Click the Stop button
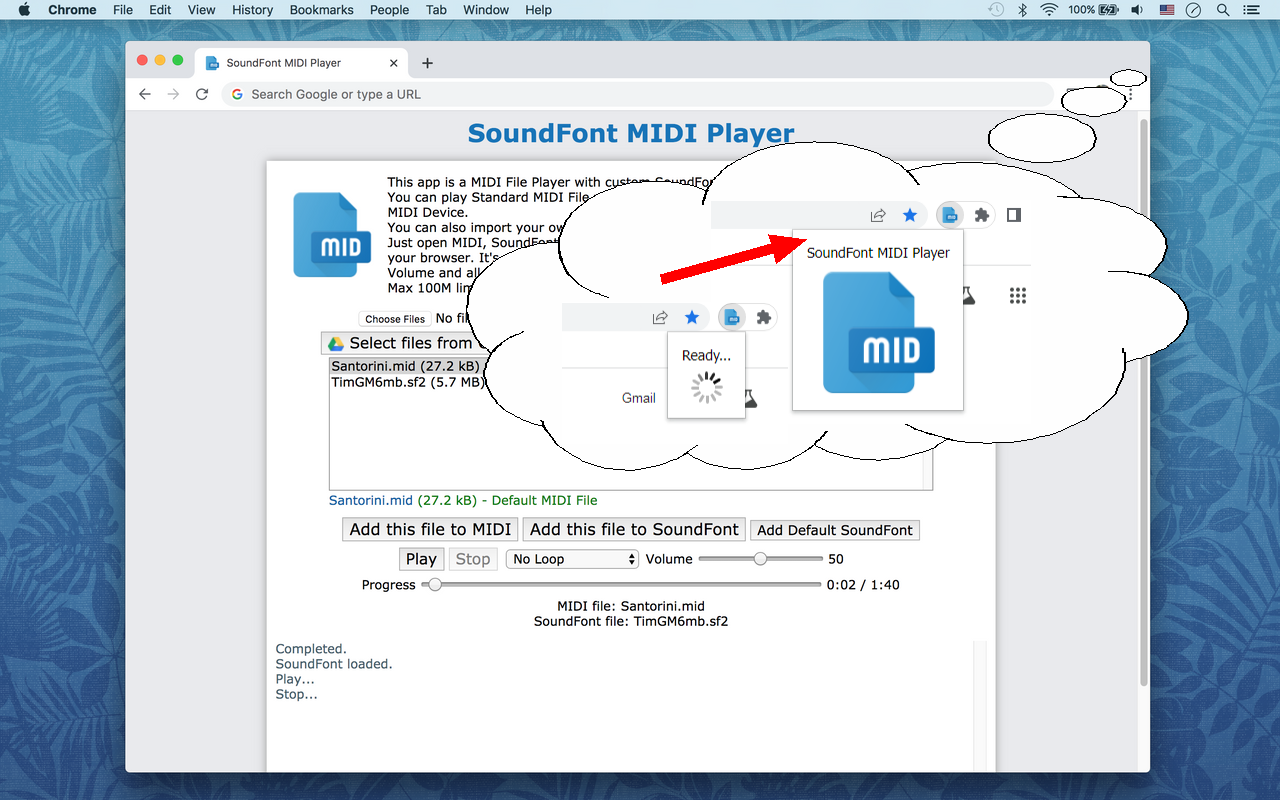Image resolution: width=1280 pixels, height=800 pixels. 473,559
